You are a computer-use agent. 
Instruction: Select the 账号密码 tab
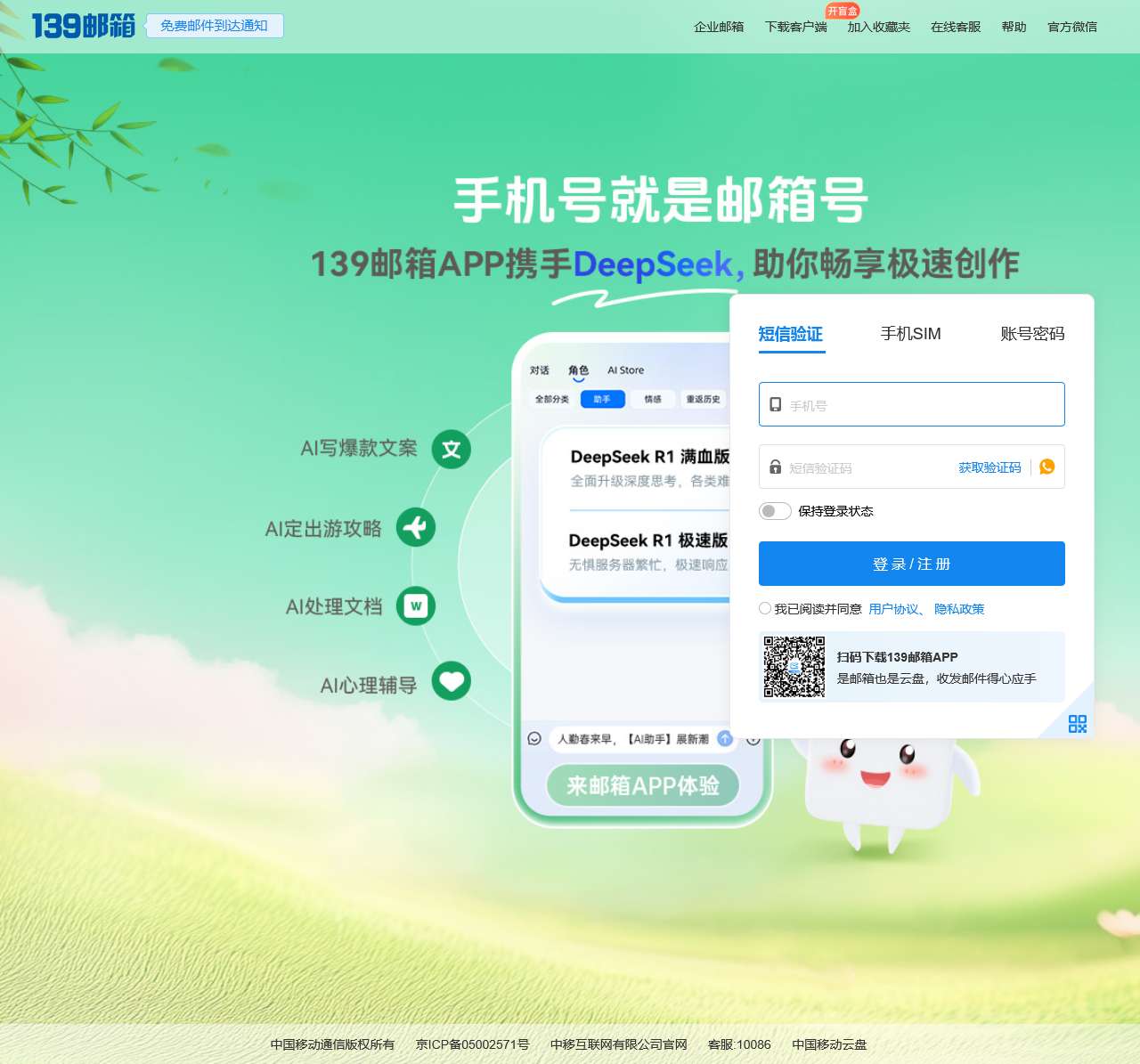1032,334
